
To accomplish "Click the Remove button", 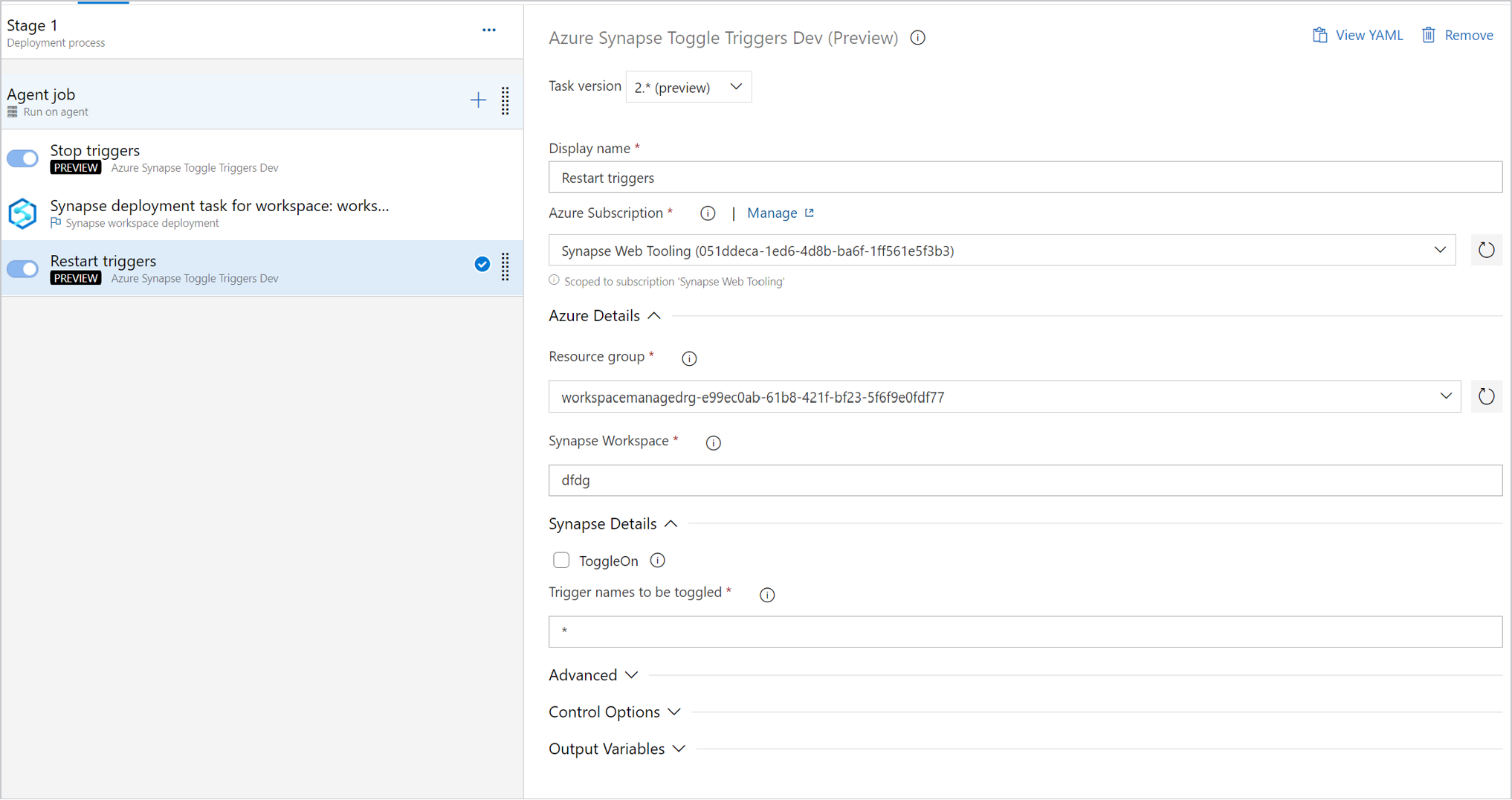I will point(1457,35).
